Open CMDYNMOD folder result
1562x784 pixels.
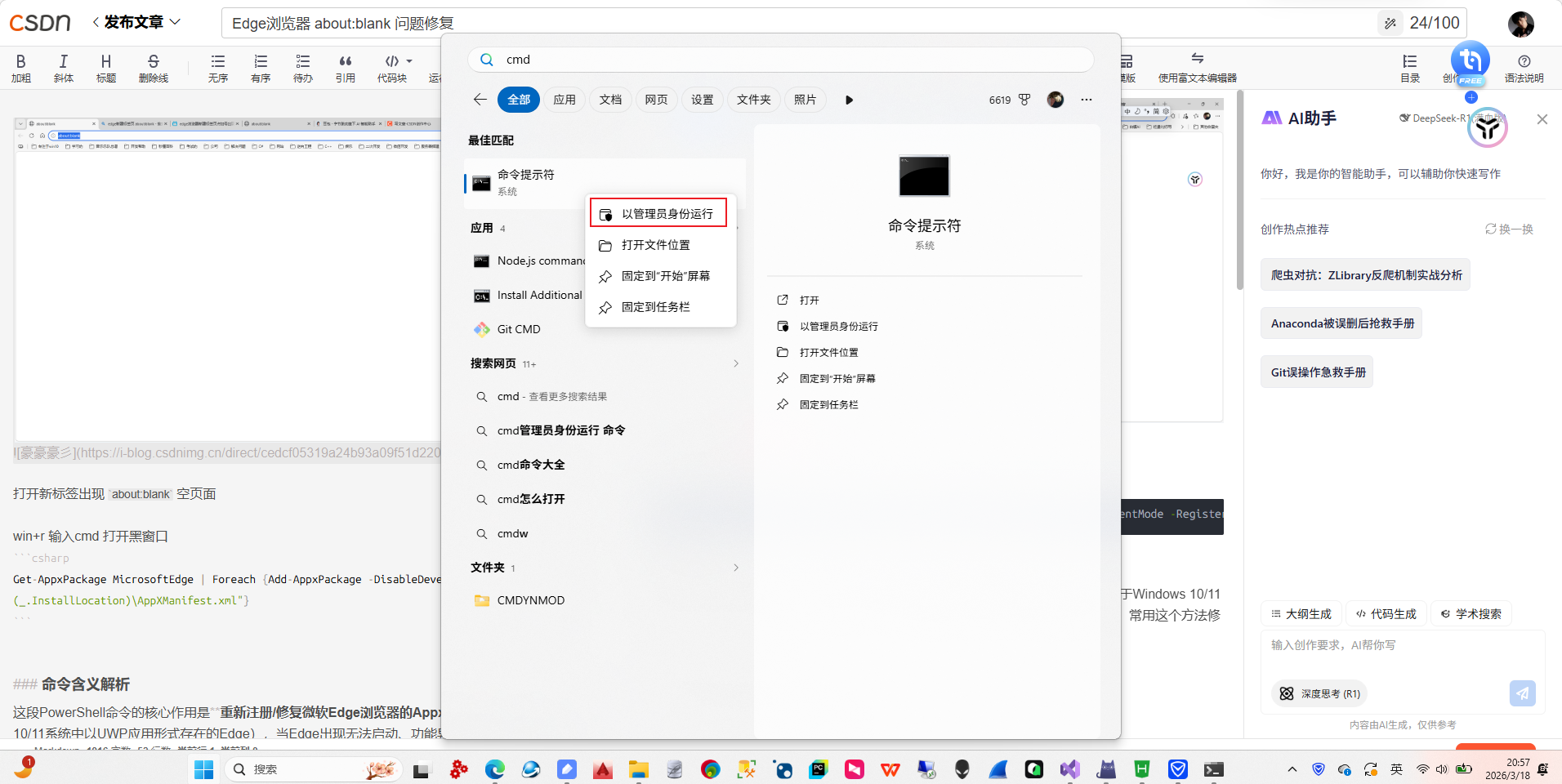(605, 600)
